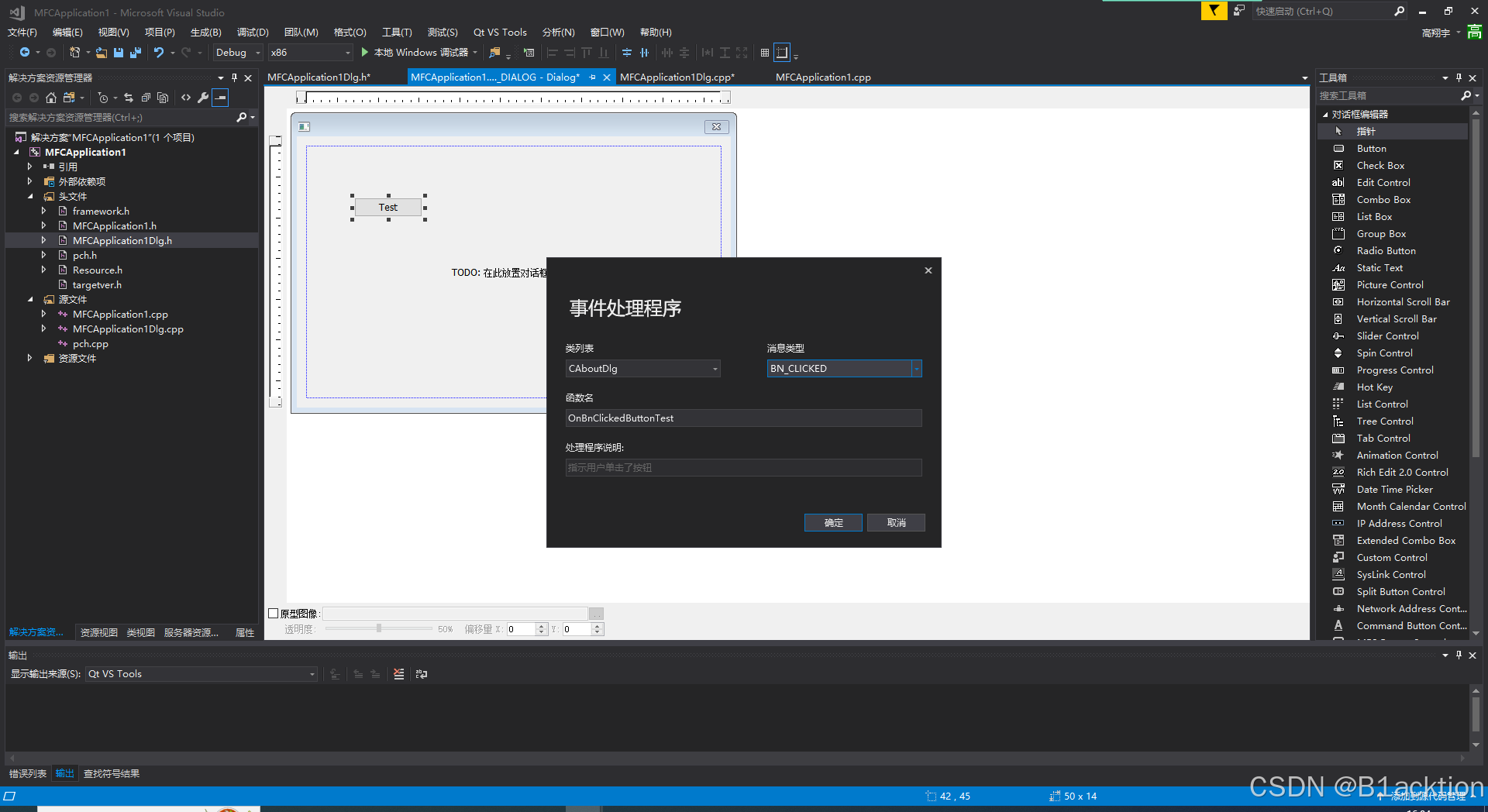This screenshot has height=812, width=1488.
Task: Increase the offset X spinner value
Action: (x=542, y=626)
